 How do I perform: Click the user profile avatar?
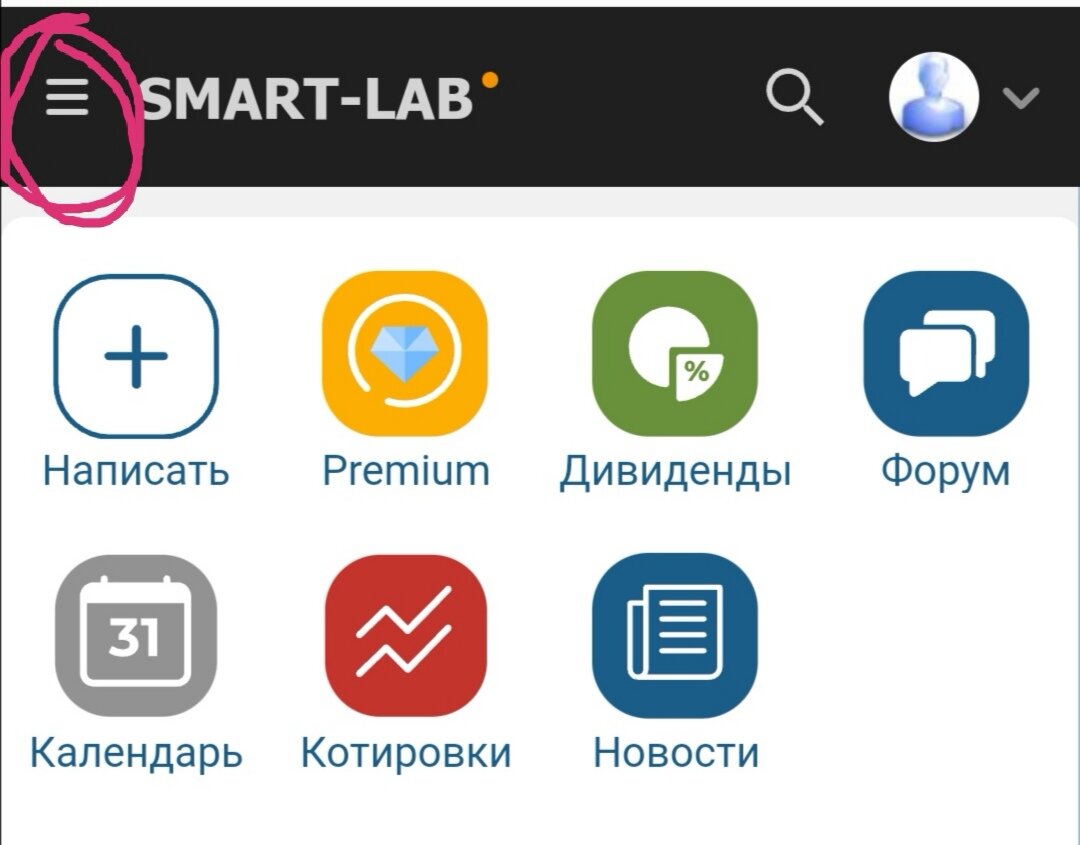tap(934, 96)
